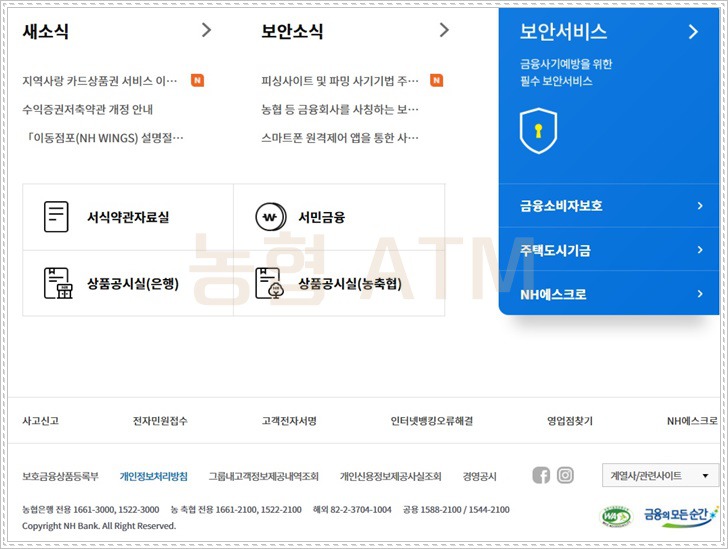The width and height of the screenshot is (728, 549).
Task: Open 피싱사이트 및 파밍 사기기법 notice
Action: coord(339,81)
